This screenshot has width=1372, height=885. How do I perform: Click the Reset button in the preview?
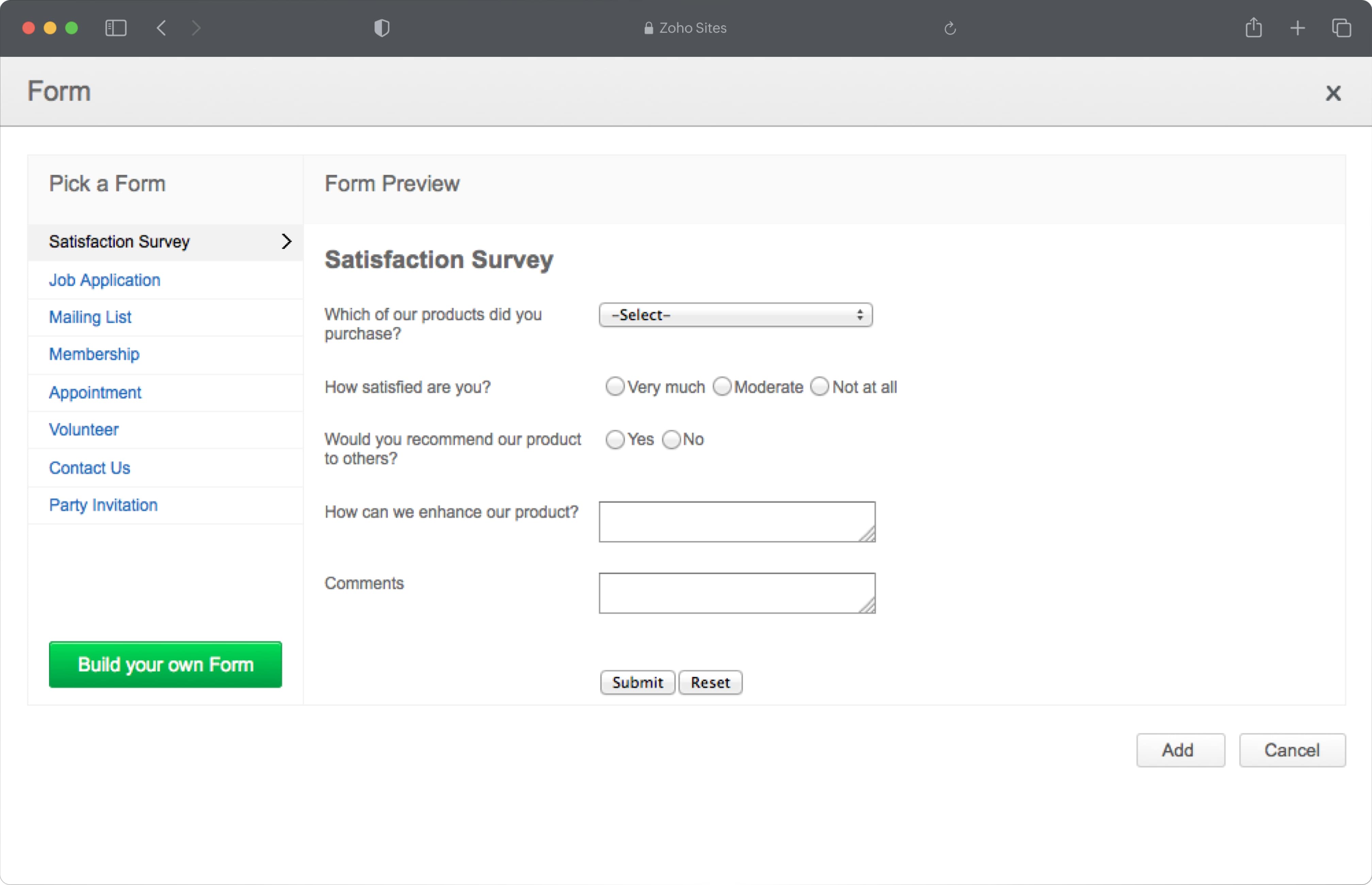point(710,682)
